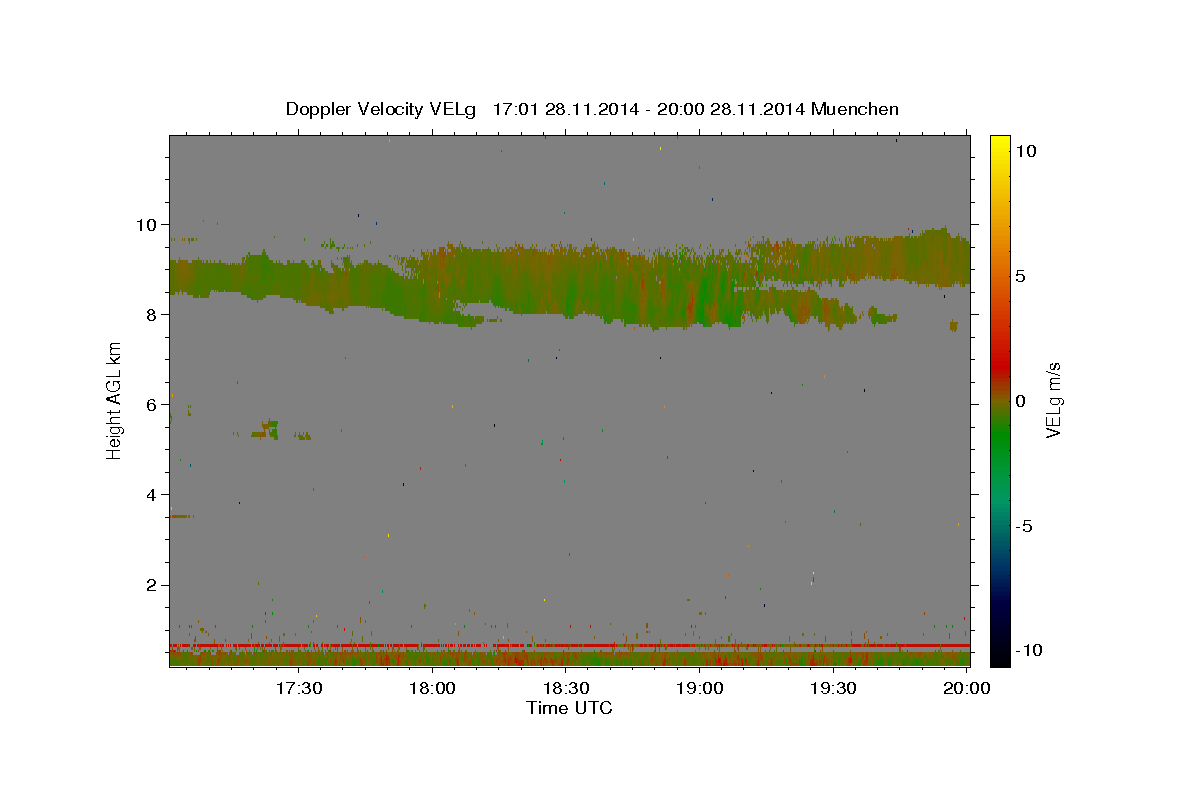This screenshot has width=1200, height=800.
Task: Click the 19:00 time tick label
Action: (x=700, y=688)
